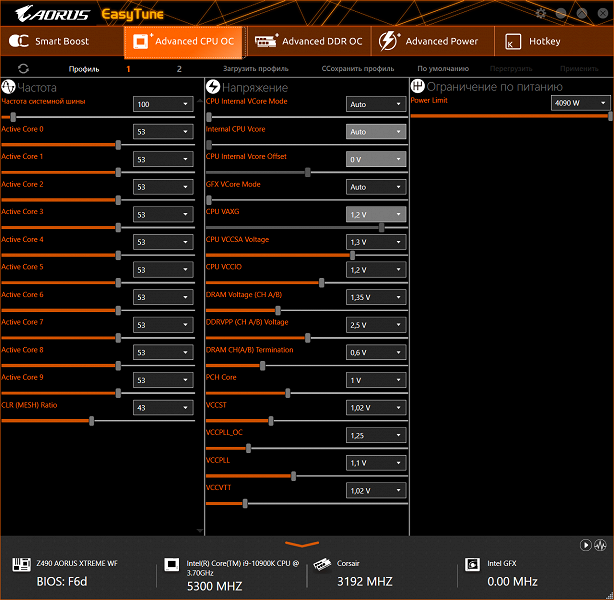Open DDRVPP (CH A/B) Voltage dropdown
Image resolution: width=614 pixels, height=600 pixels.
pyautogui.click(x=376, y=325)
